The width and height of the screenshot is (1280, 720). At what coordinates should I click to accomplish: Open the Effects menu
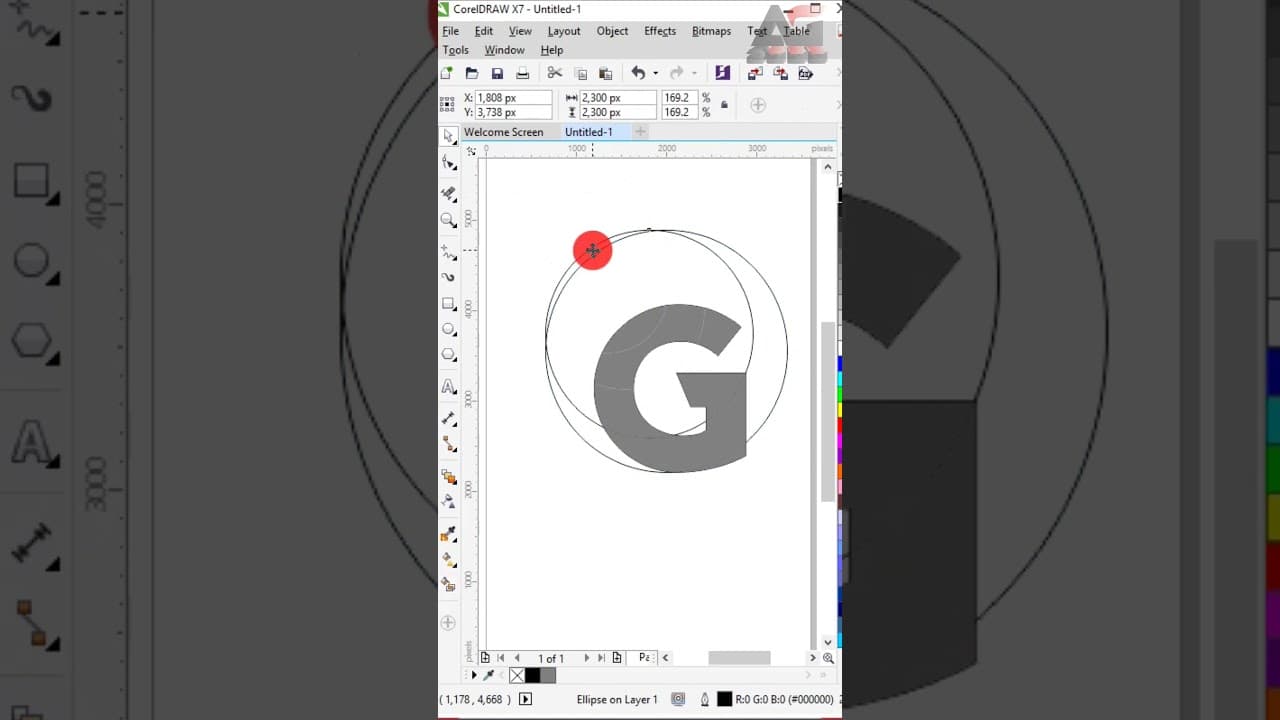(660, 31)
